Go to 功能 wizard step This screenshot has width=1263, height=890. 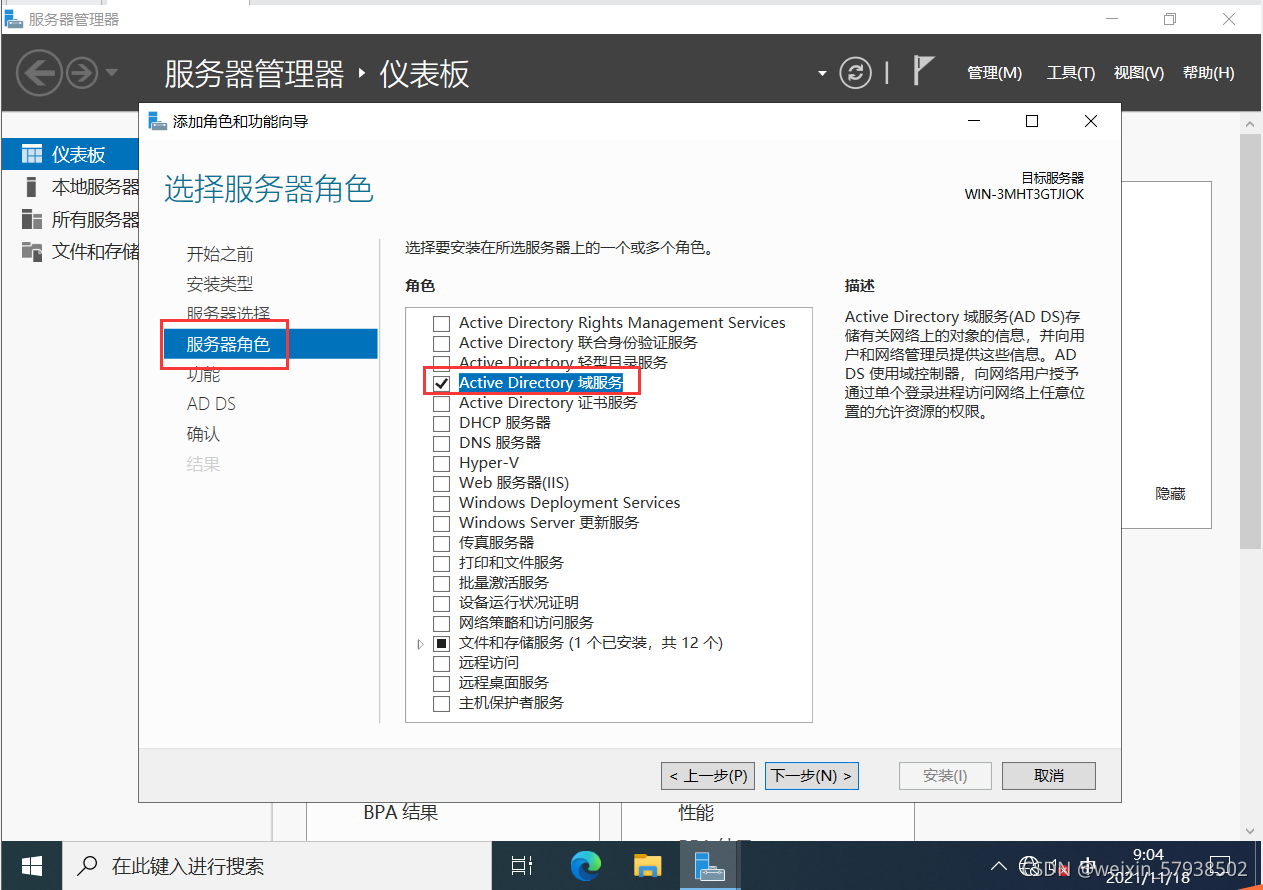(x=203, y=374)
